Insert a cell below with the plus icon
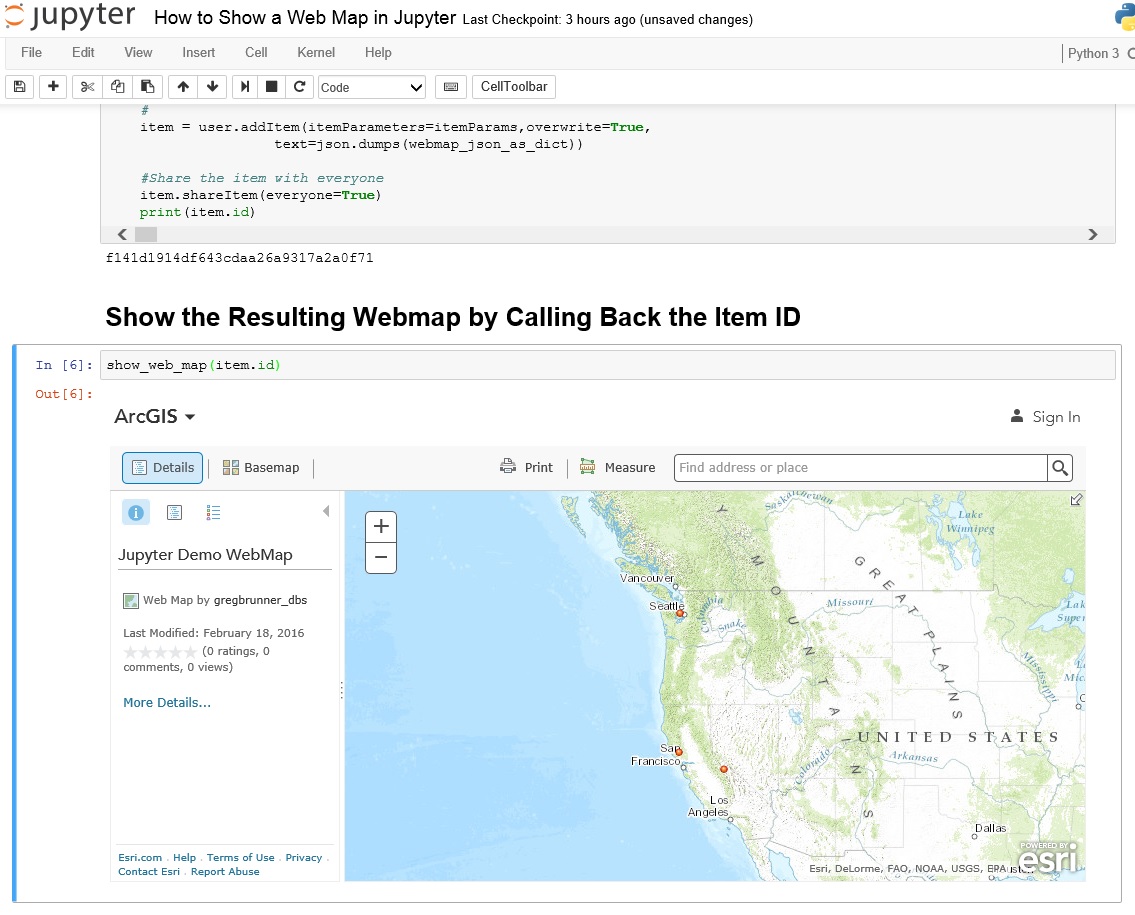This screenshot has height=915, width=1135. point(53,87)
